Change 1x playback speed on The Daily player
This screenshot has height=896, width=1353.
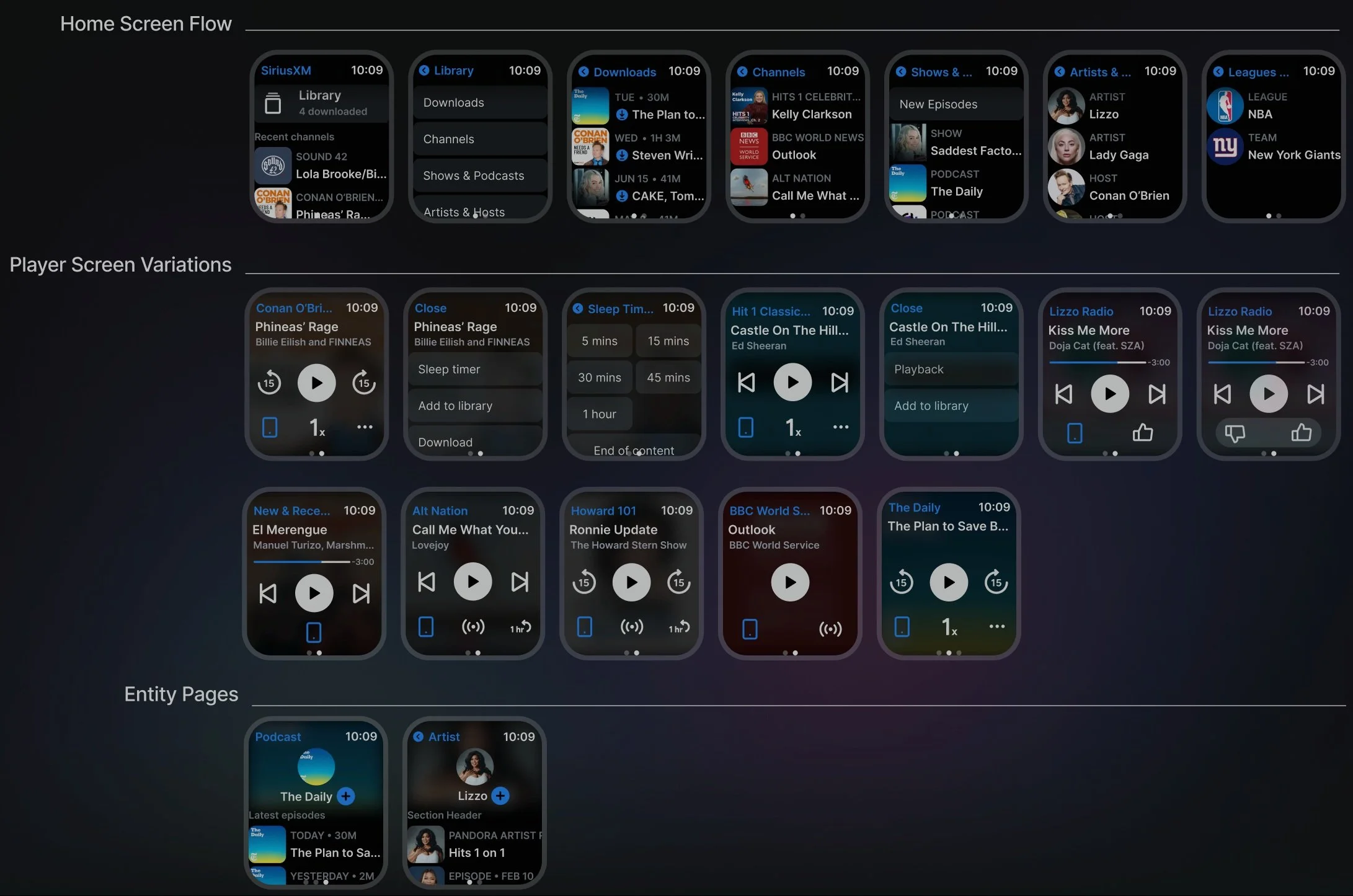pos(949,627)
